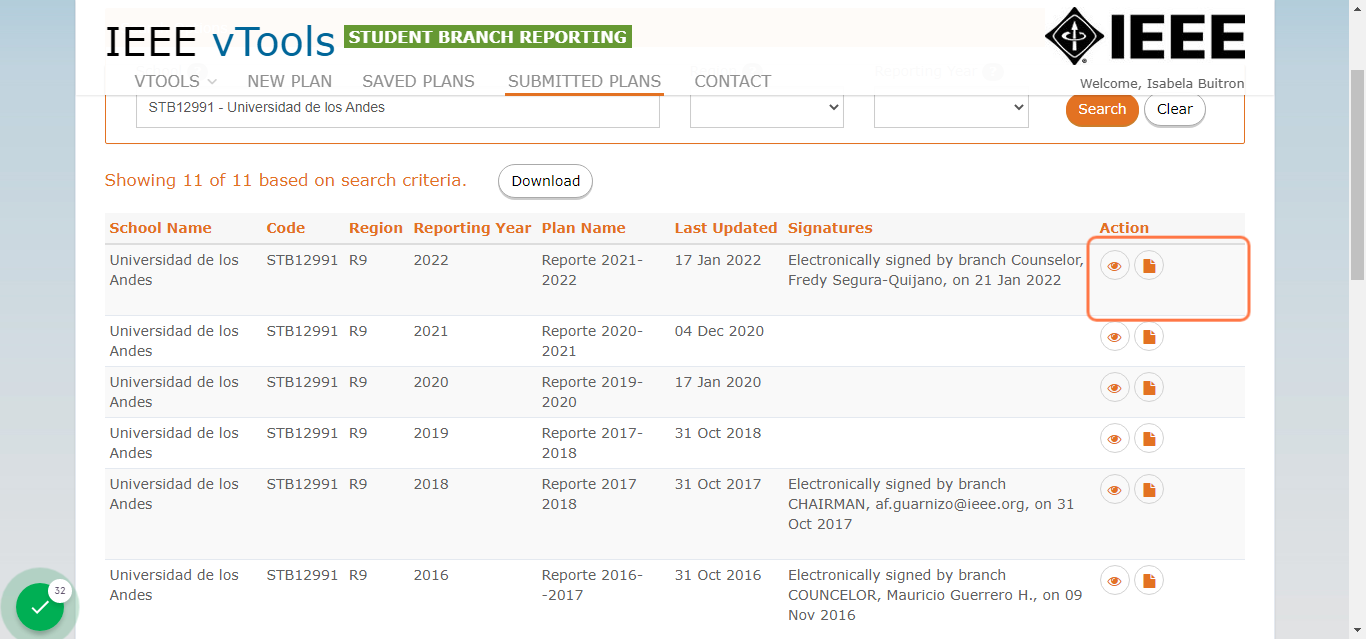
Task: Expand the VTOOLS menu dropdown
Action: click(175, 81)
